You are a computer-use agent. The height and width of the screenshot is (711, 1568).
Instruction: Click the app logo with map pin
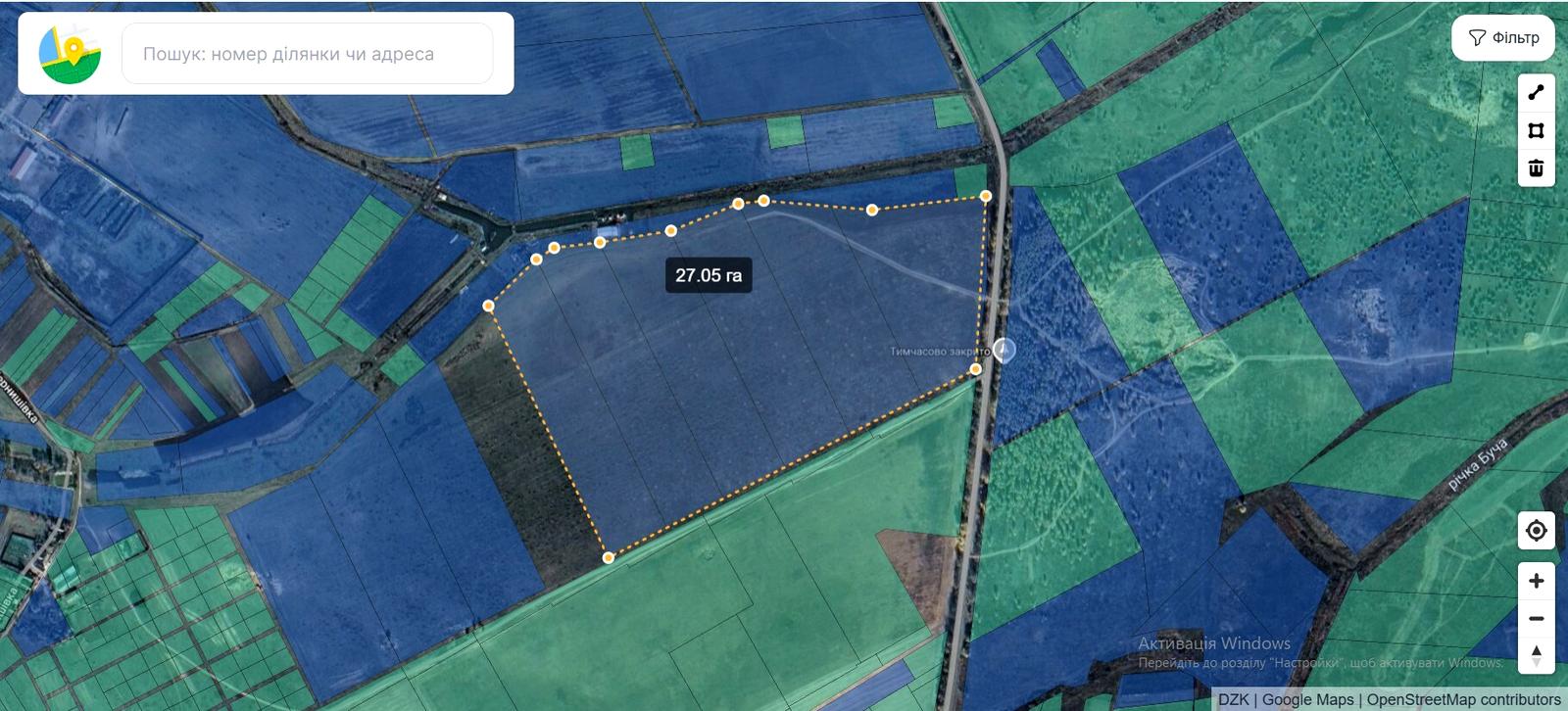(x=70, y=54)
